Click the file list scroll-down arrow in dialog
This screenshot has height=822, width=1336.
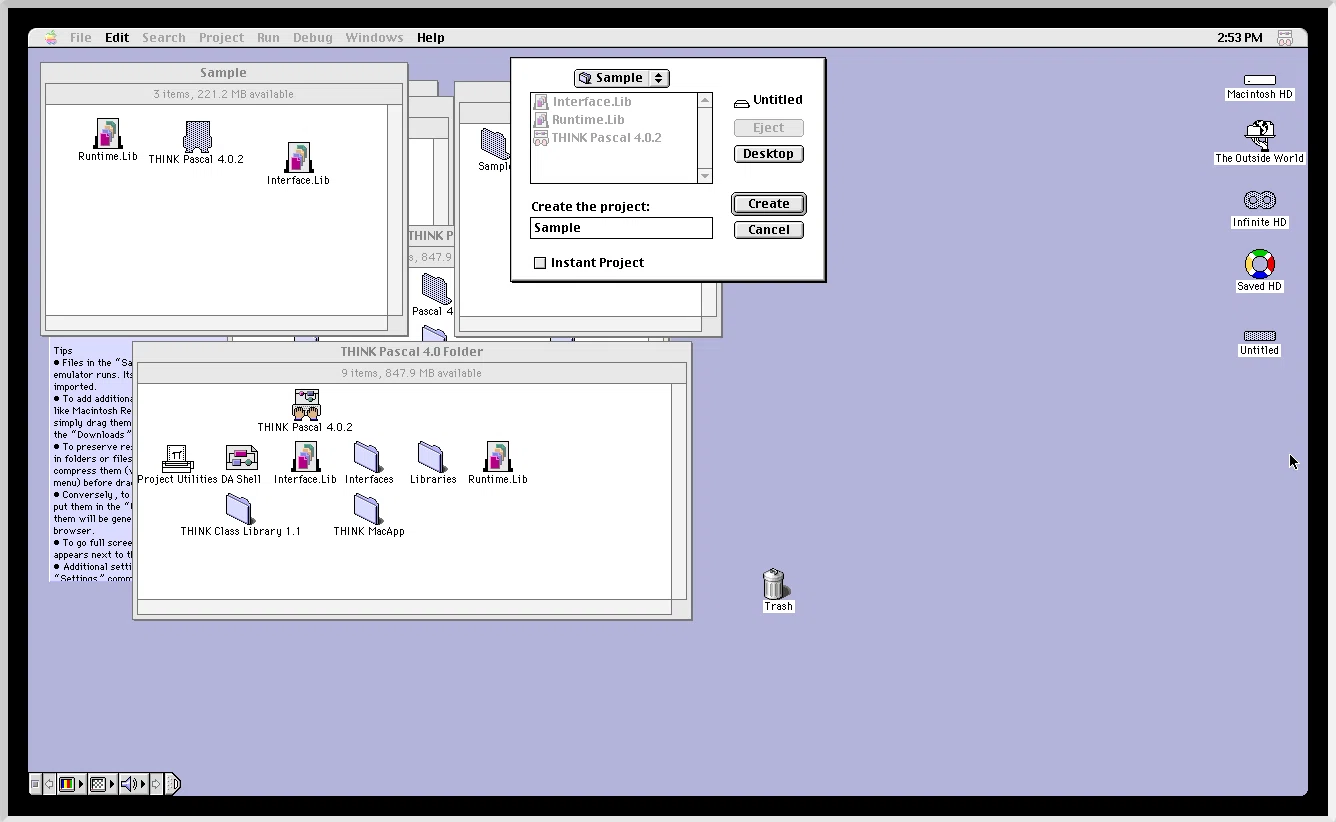click(x=705, y=176)
